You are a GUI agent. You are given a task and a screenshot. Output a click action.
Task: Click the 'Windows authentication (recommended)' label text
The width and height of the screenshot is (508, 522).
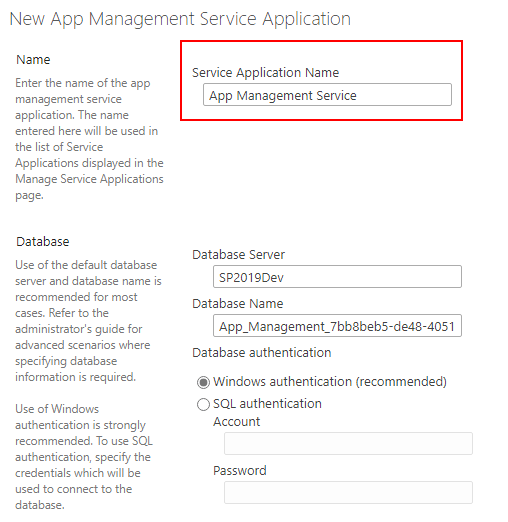pyautogui.click(x=330, y=382)
